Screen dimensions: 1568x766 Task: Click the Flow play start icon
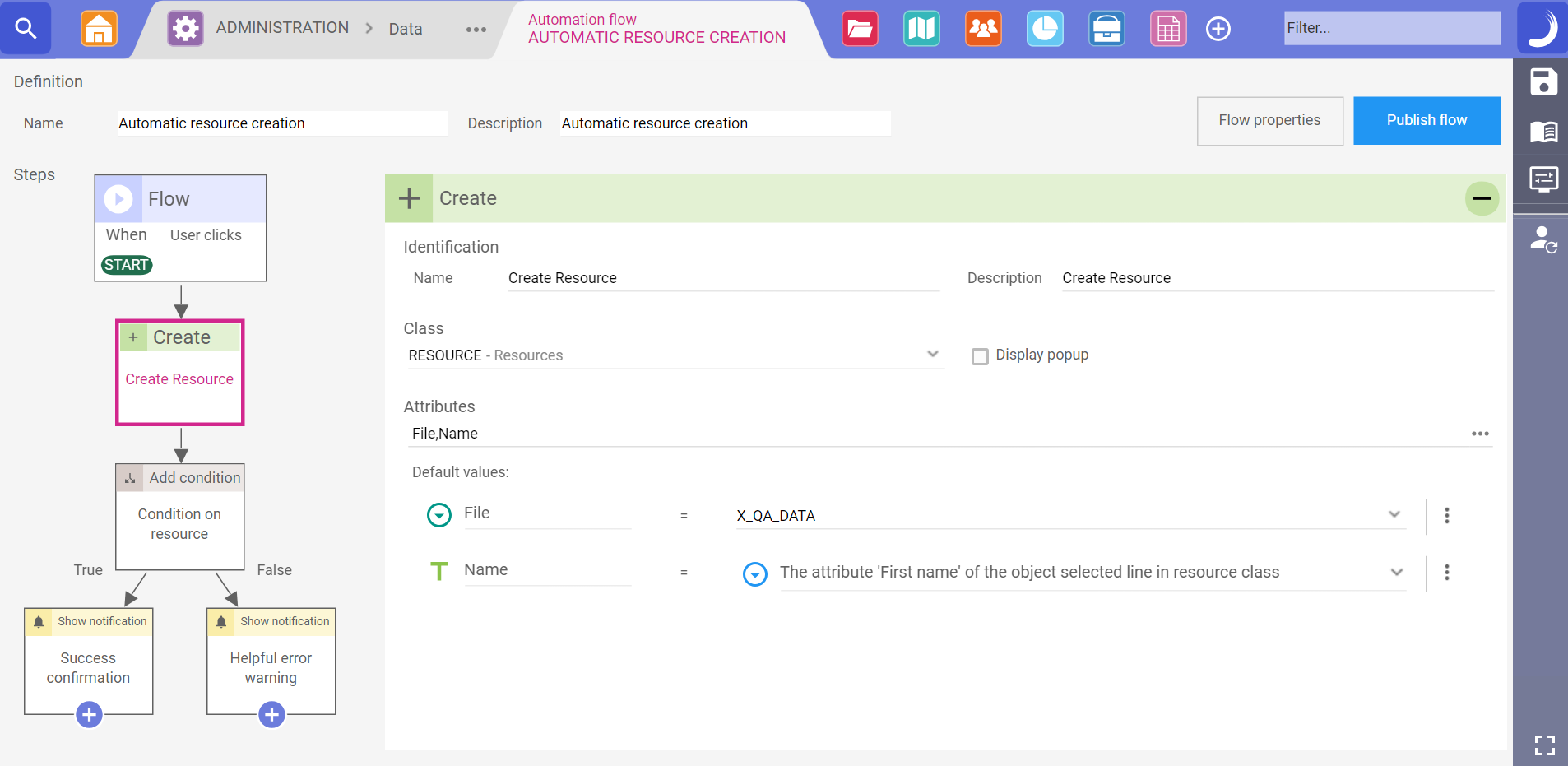click(x=118, y=198)
